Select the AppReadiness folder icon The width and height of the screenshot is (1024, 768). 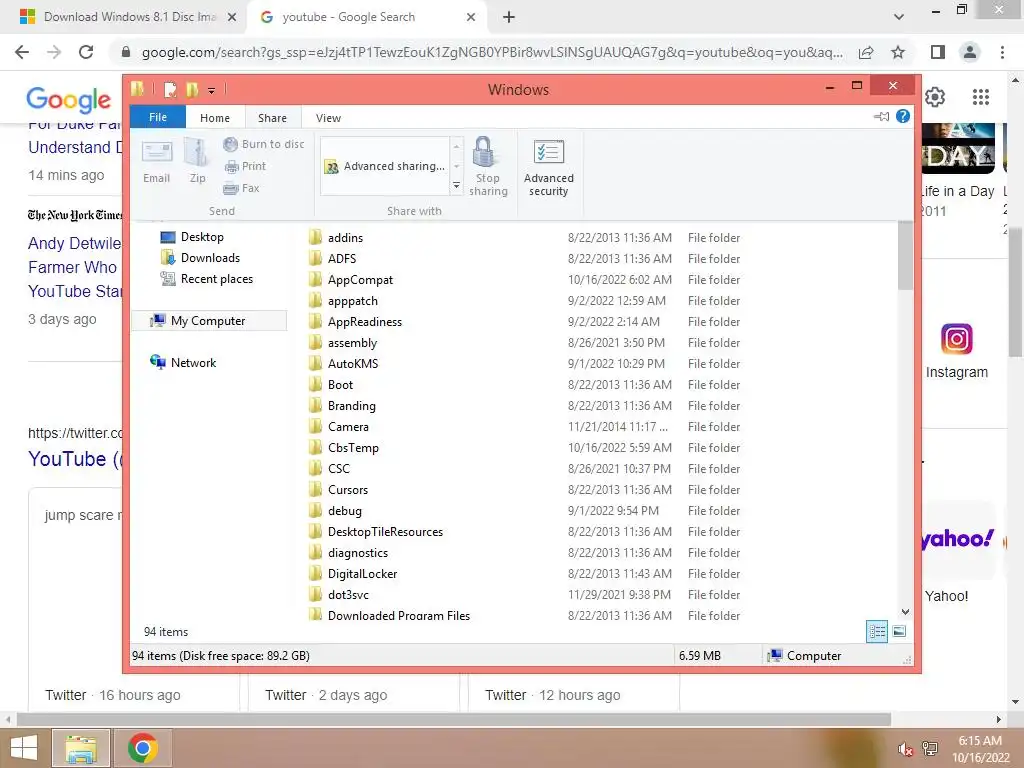315,321
